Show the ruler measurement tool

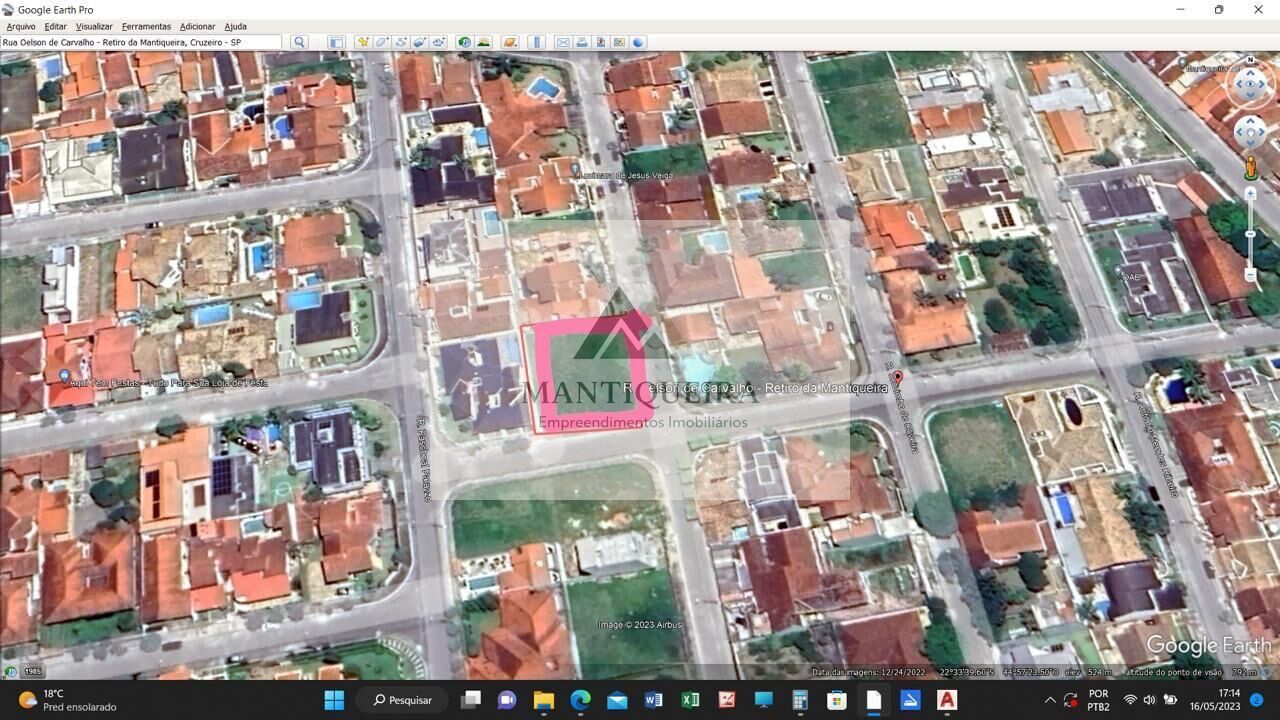(x=536, y=42)
